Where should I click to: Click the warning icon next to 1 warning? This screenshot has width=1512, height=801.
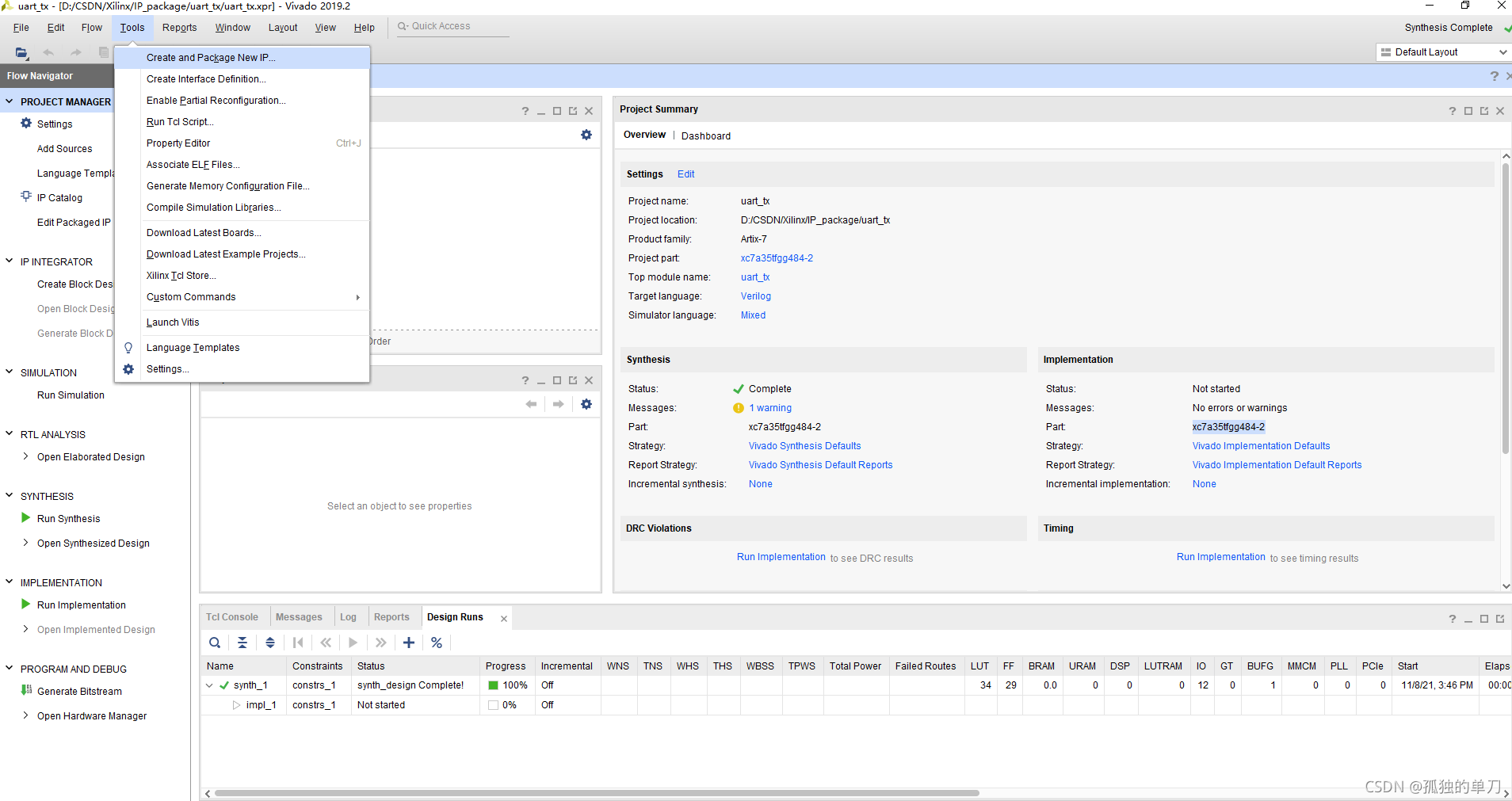click(x=739, y=408)
